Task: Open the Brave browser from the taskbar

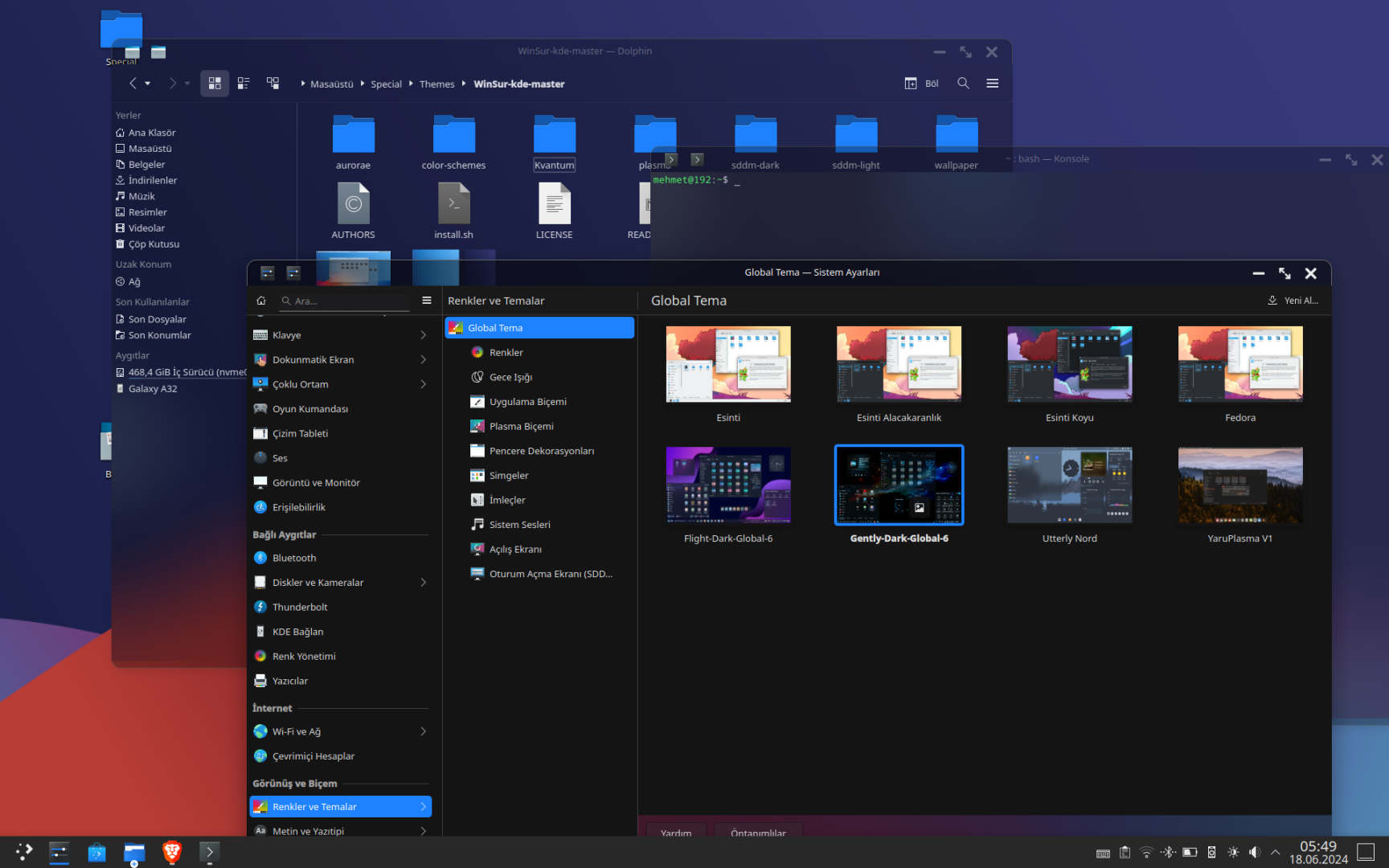Action: pos(171,852)
